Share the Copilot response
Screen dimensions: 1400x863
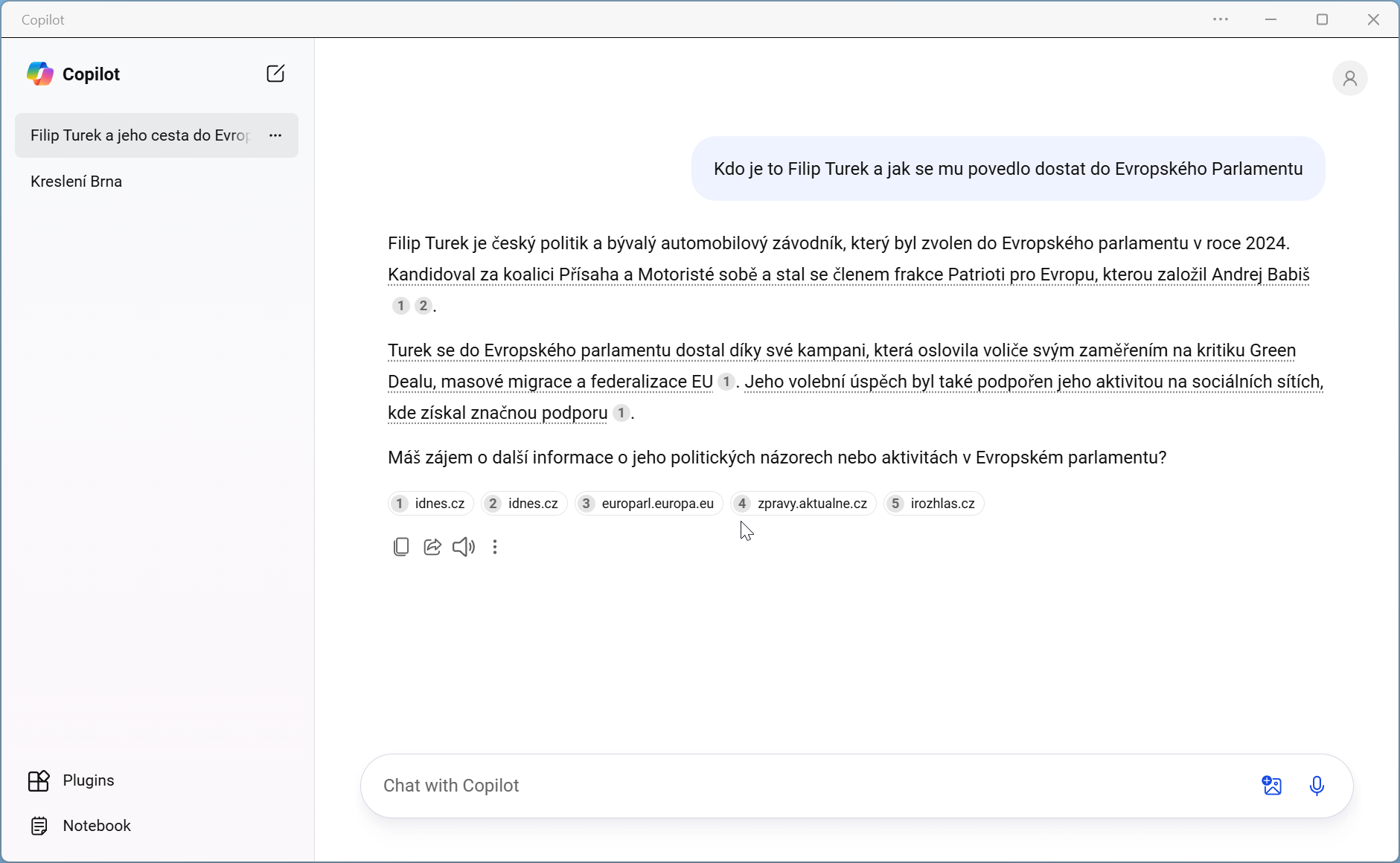coord(432,547)
